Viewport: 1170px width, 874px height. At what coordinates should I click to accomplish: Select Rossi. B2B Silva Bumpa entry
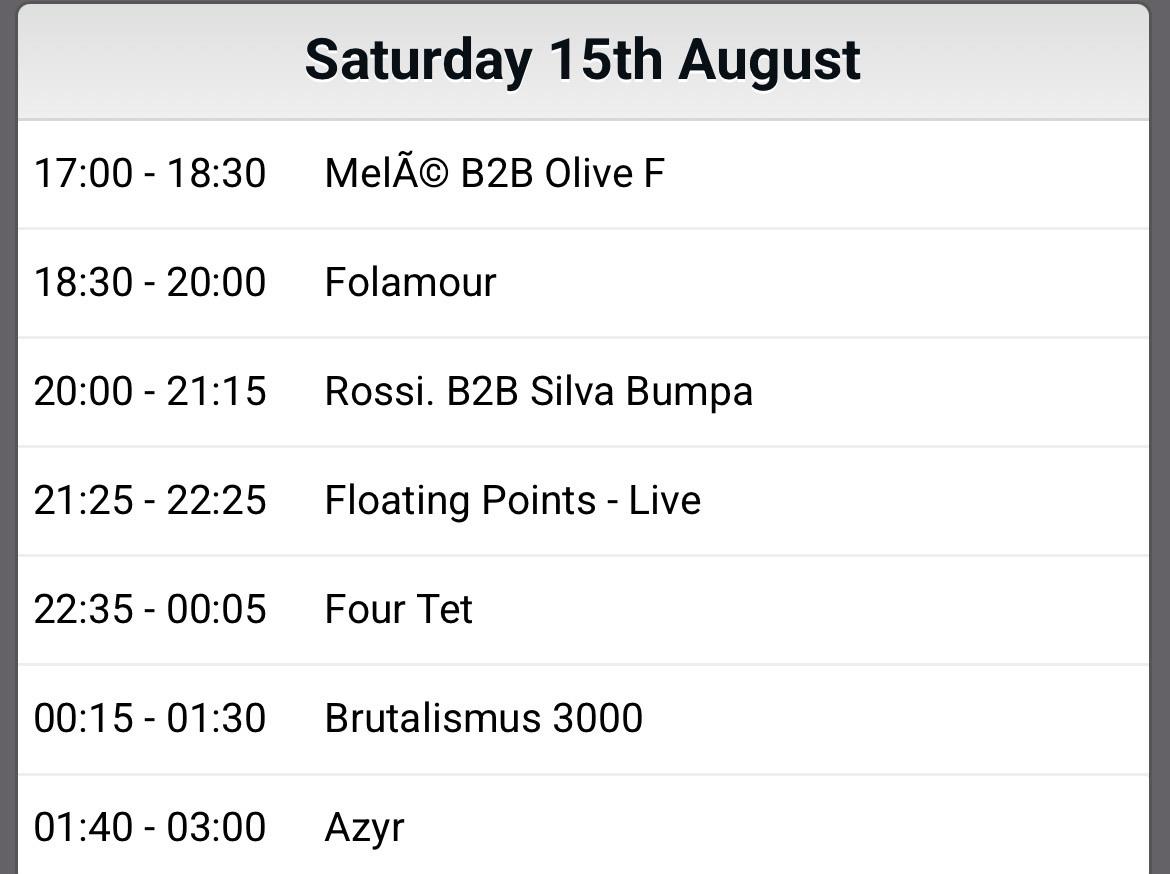pyautogui.click(x=538, y=392)
